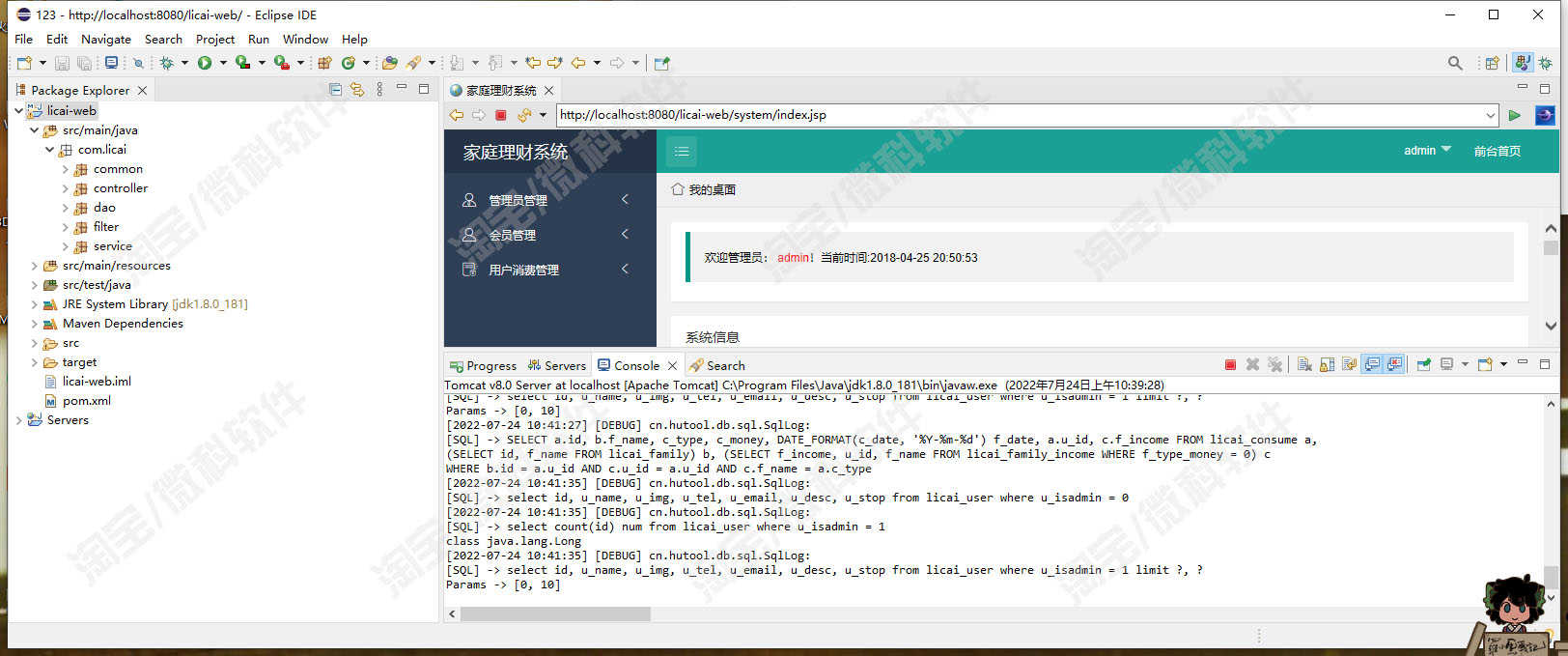Toggle the Java EE perspective button

point(1523,63)
